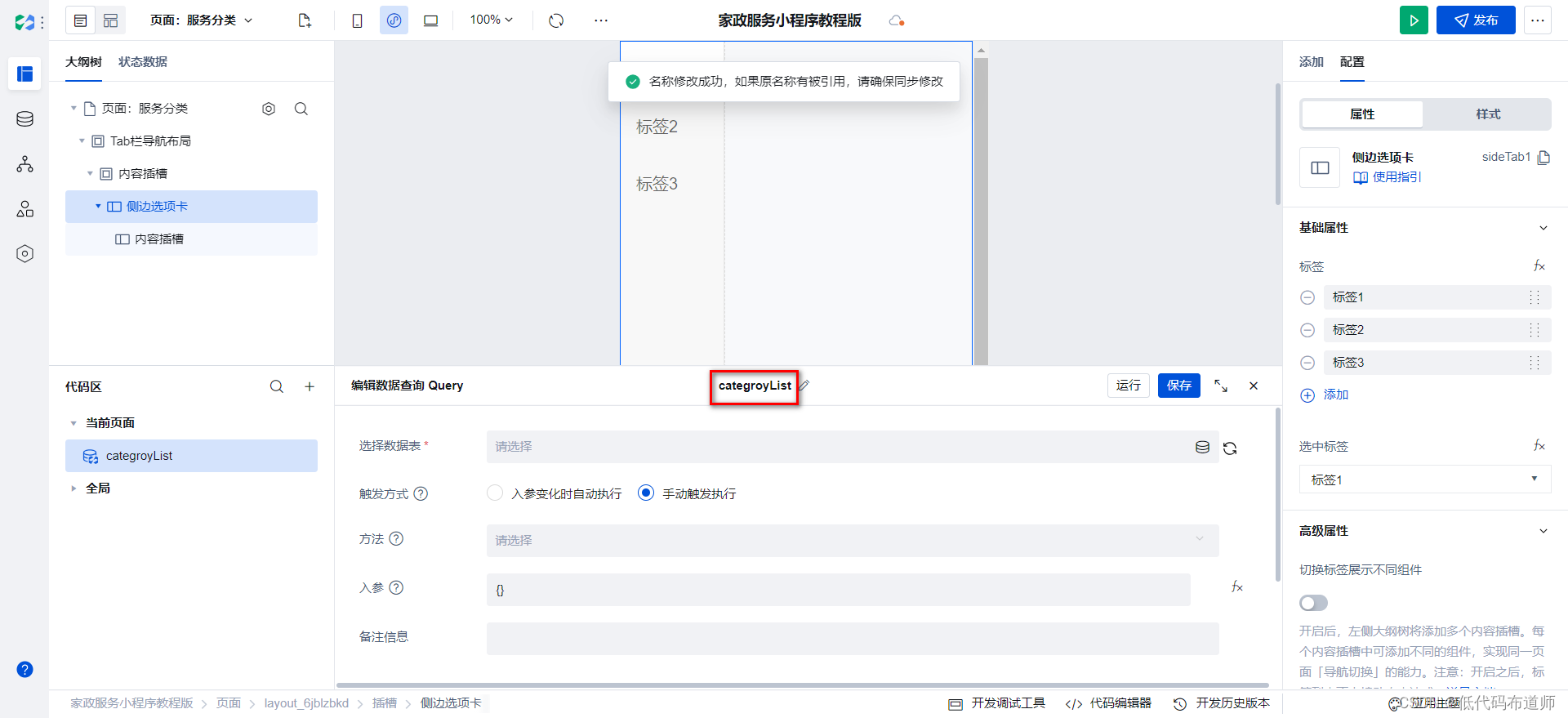Open the more menu next to Publish
This screenshot has height=718, width=1568.
tap(1538, 20)
